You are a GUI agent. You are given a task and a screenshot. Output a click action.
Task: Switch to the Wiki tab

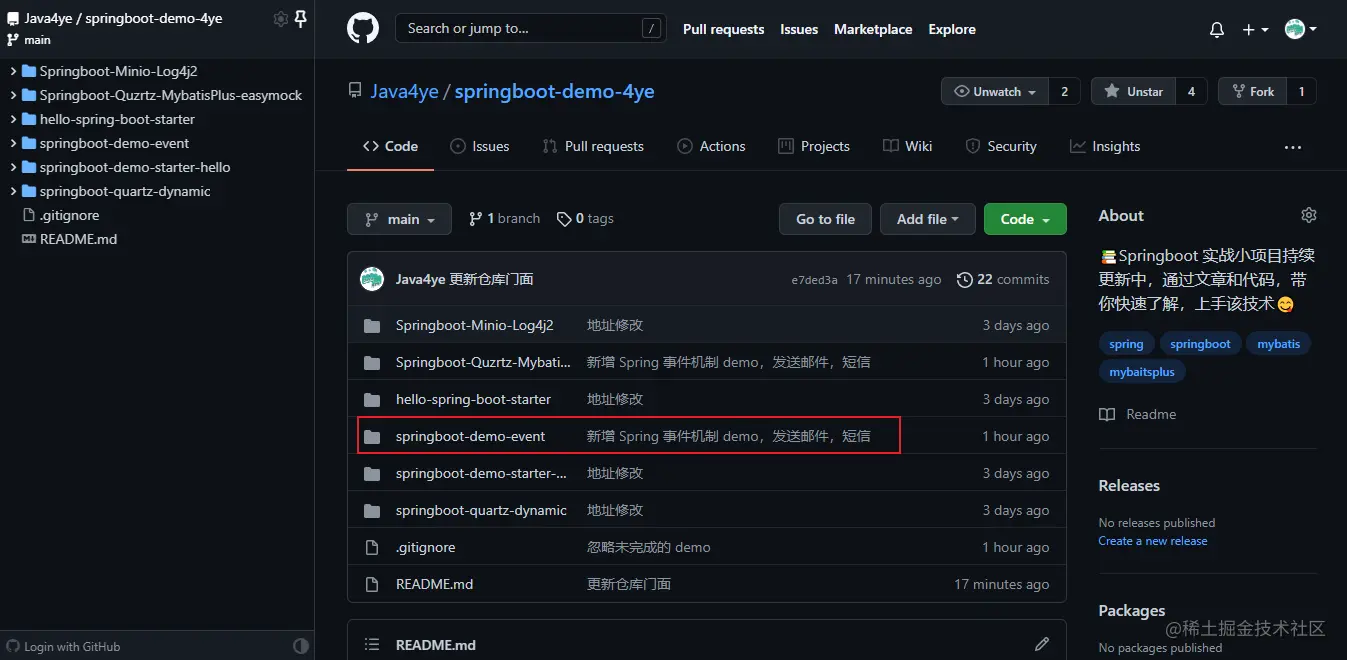(908, 146)
